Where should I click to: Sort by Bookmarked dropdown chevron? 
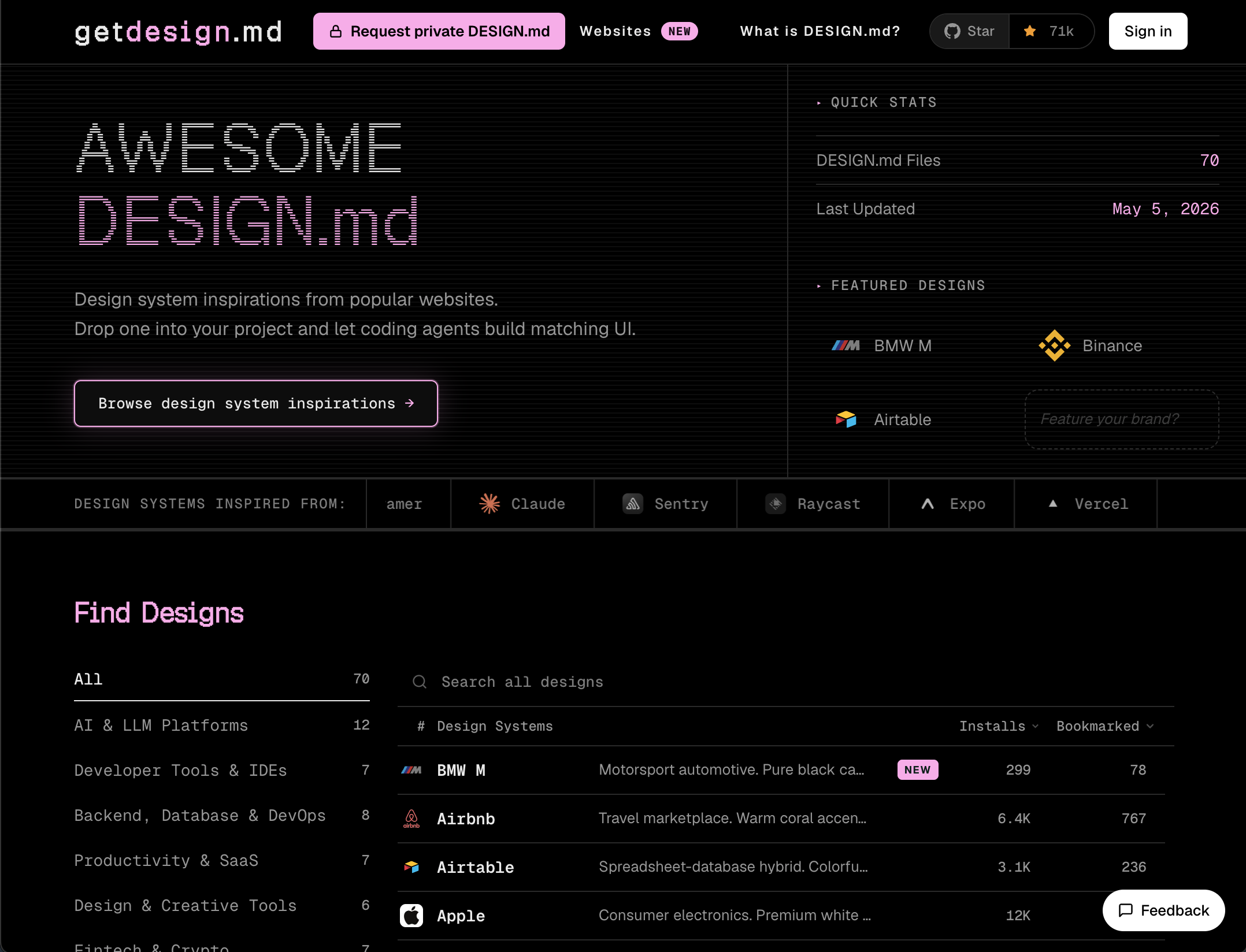pyautogui.click(x=1150, y=726)
